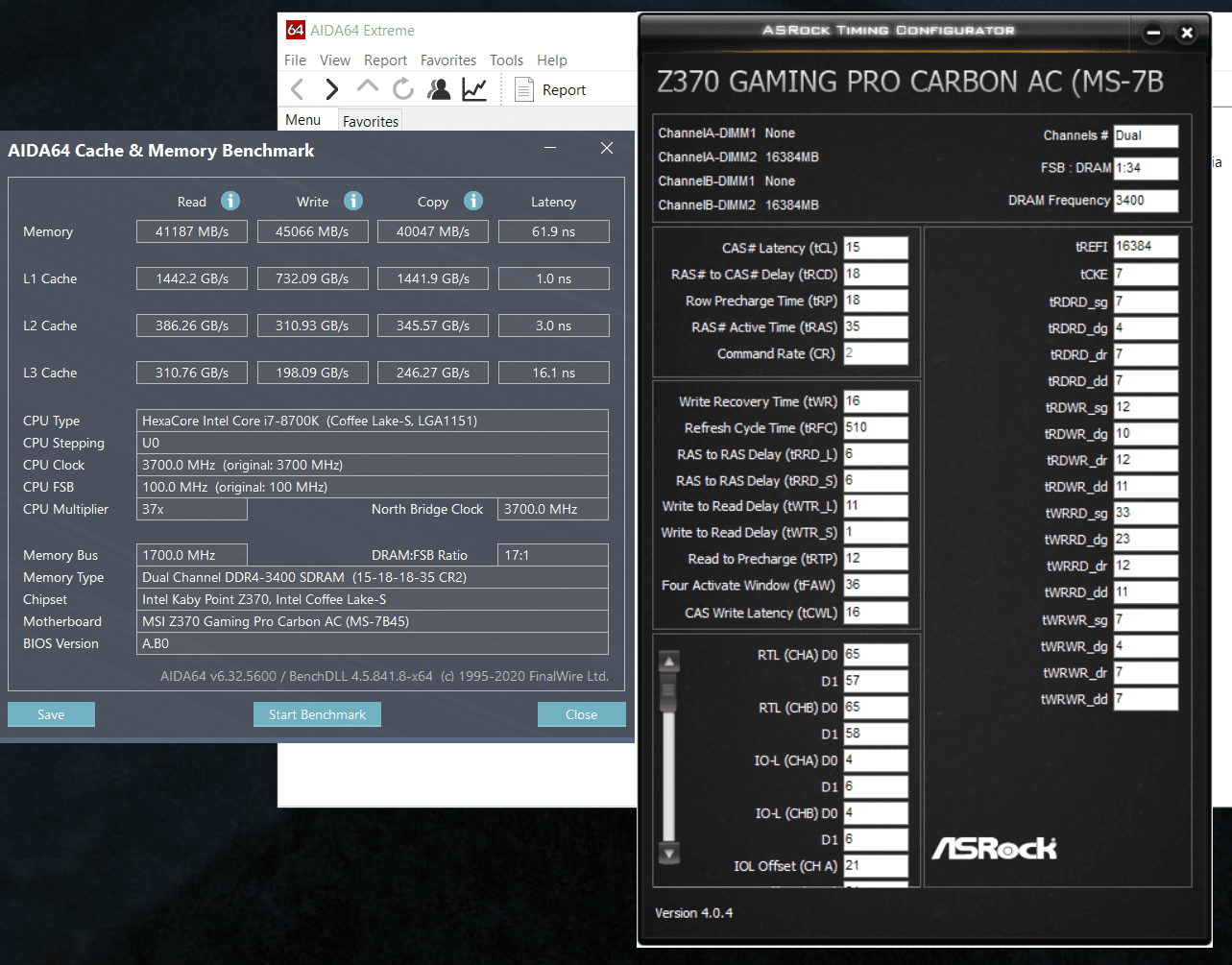Click the tWRWR_dd value field
1232x965 pixels.
pyautogui.click(x=1146, y=699)
